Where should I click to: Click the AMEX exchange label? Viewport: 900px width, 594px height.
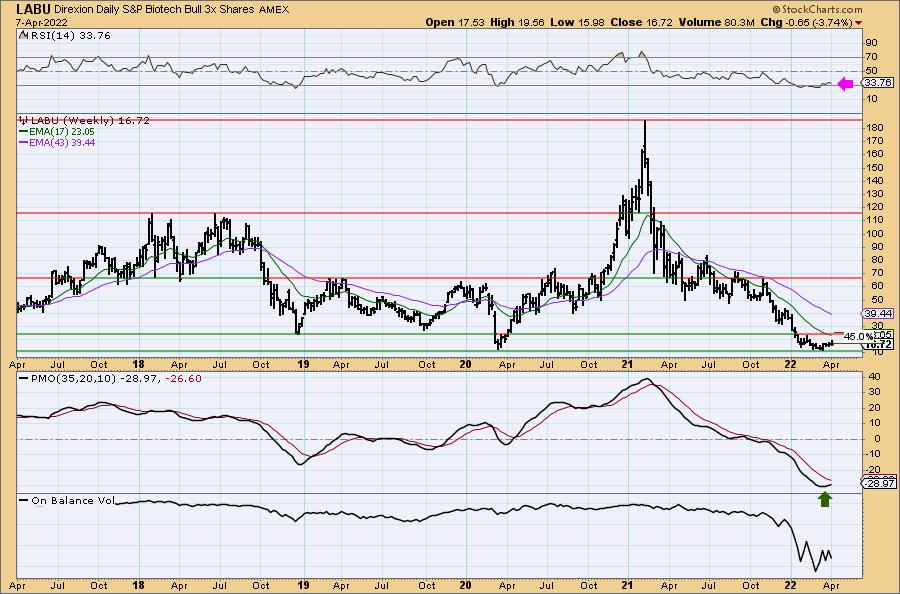274,10
